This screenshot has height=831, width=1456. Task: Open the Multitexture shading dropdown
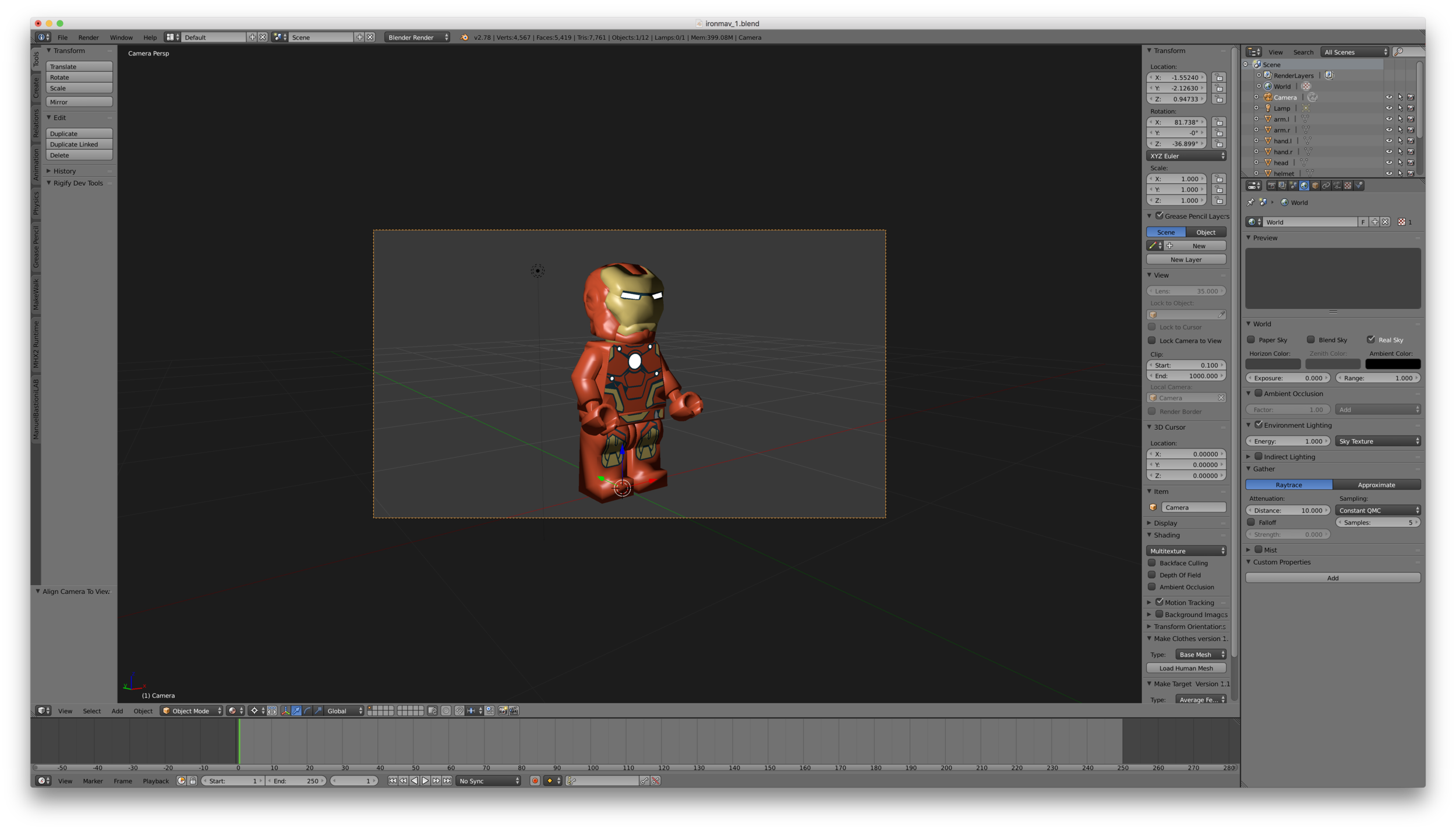[1186, 551]
